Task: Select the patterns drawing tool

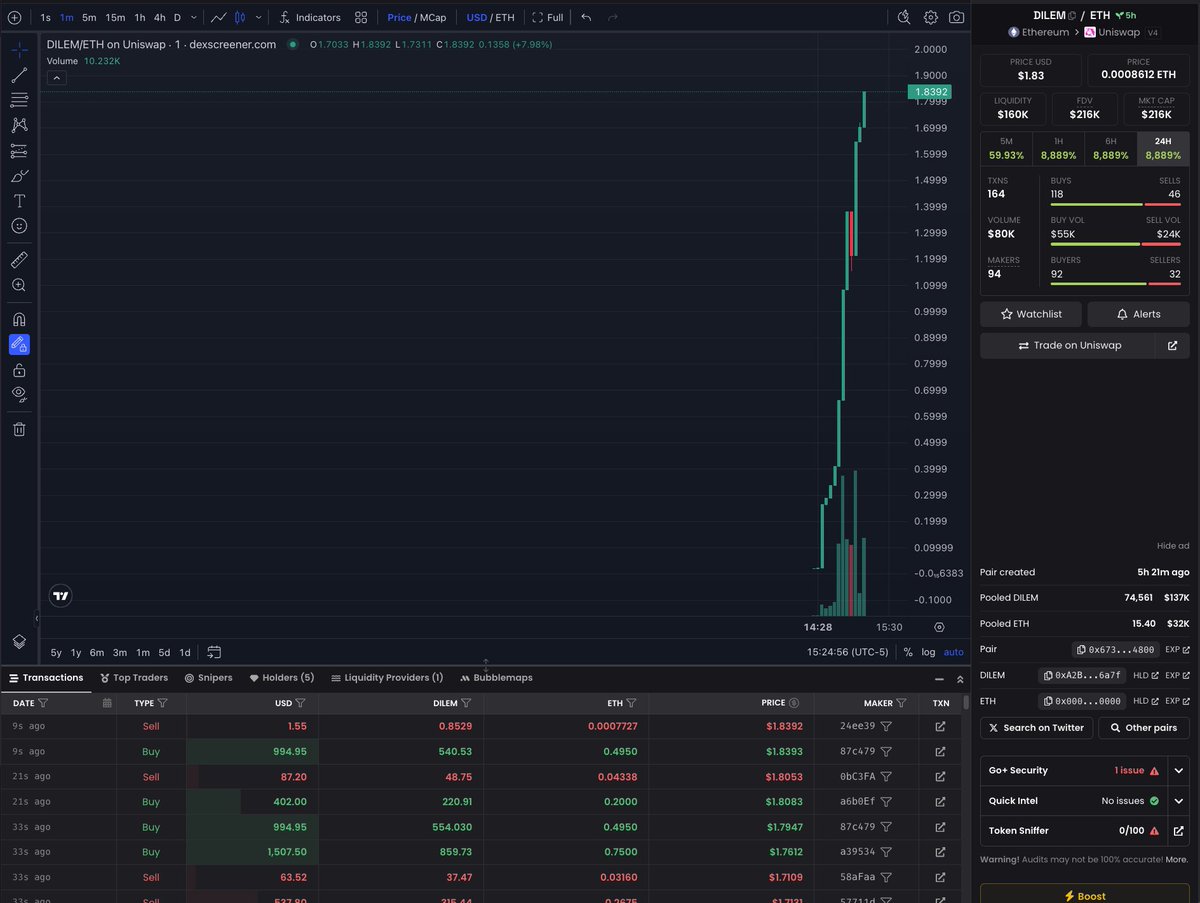Action: point(19,125)
